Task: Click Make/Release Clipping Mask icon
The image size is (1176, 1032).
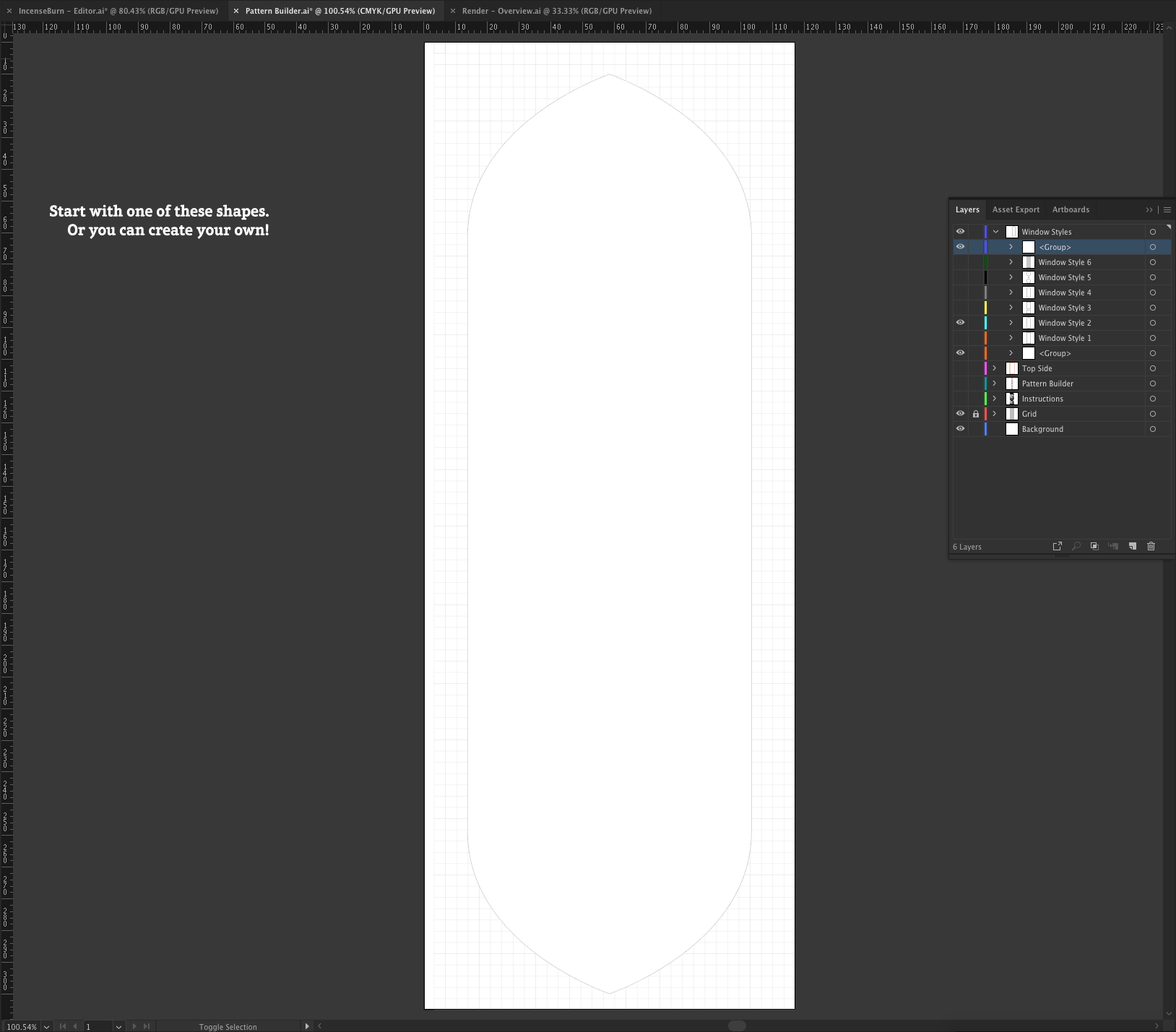Action: [x=1094, y=547]
